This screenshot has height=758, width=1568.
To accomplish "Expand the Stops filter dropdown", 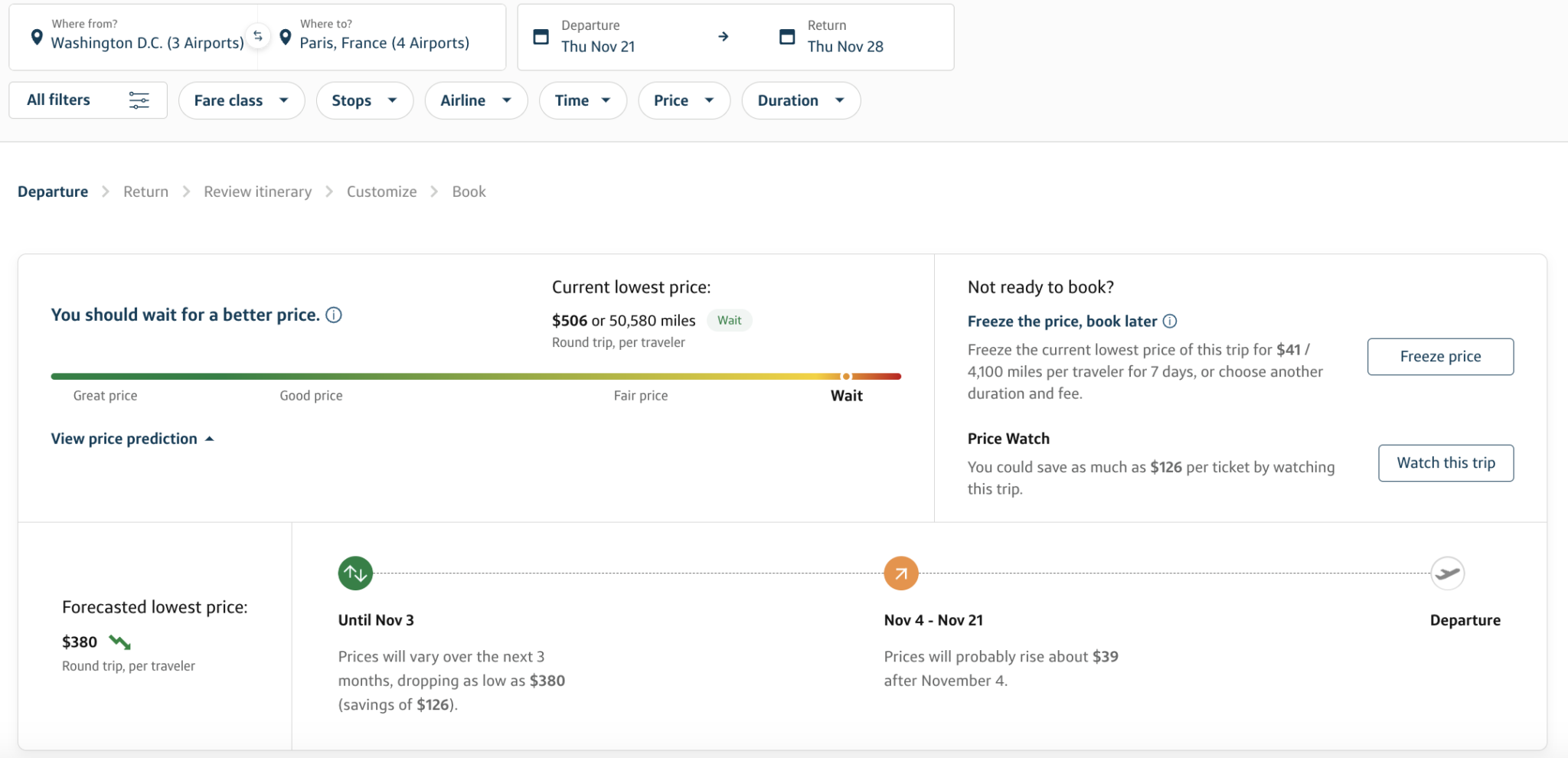I will 364,100.
